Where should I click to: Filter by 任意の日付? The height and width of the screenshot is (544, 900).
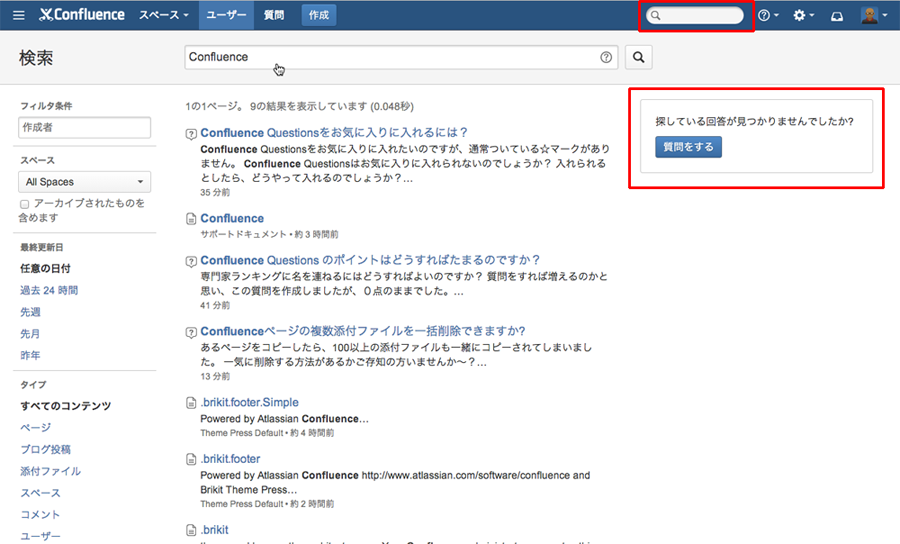[45, 269]
